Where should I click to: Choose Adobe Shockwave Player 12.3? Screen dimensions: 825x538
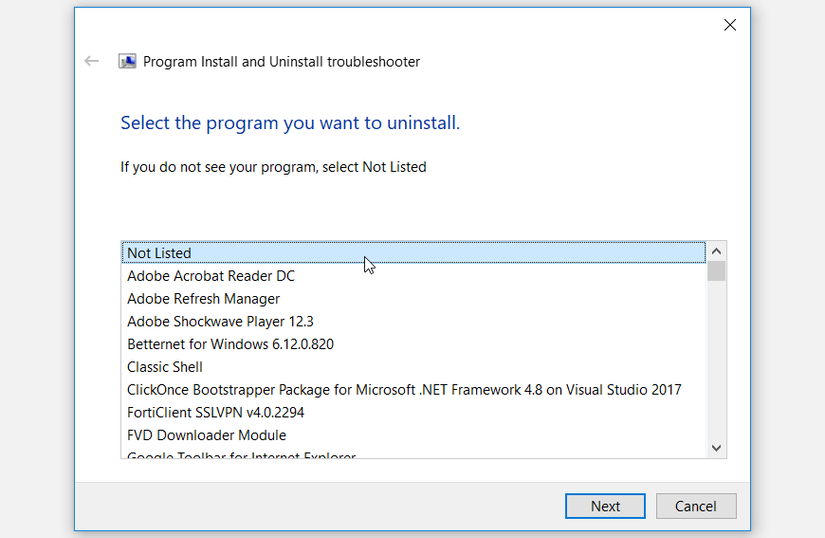(414, 321)
